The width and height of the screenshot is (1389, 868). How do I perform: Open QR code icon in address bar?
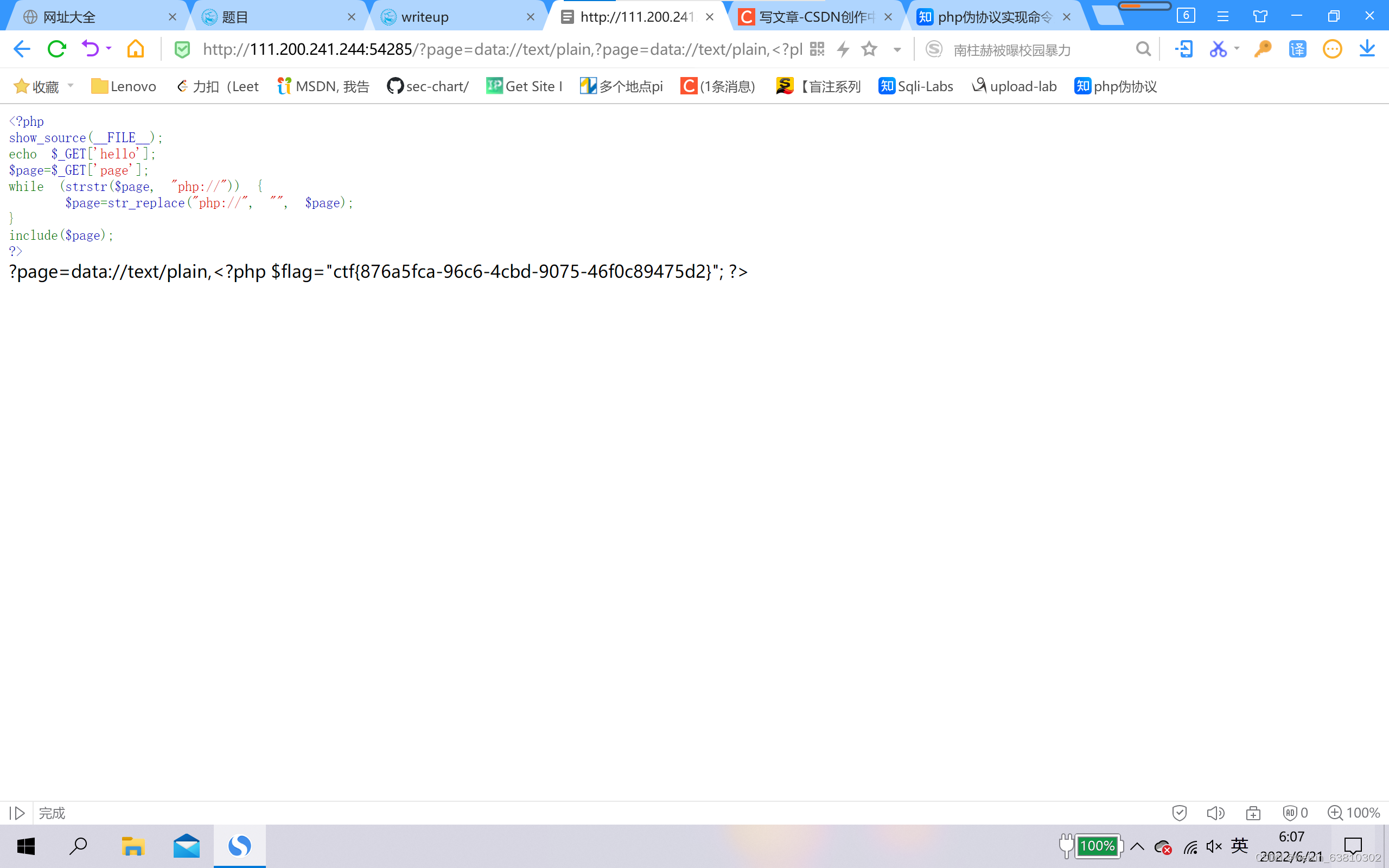(x=817, y=49)
